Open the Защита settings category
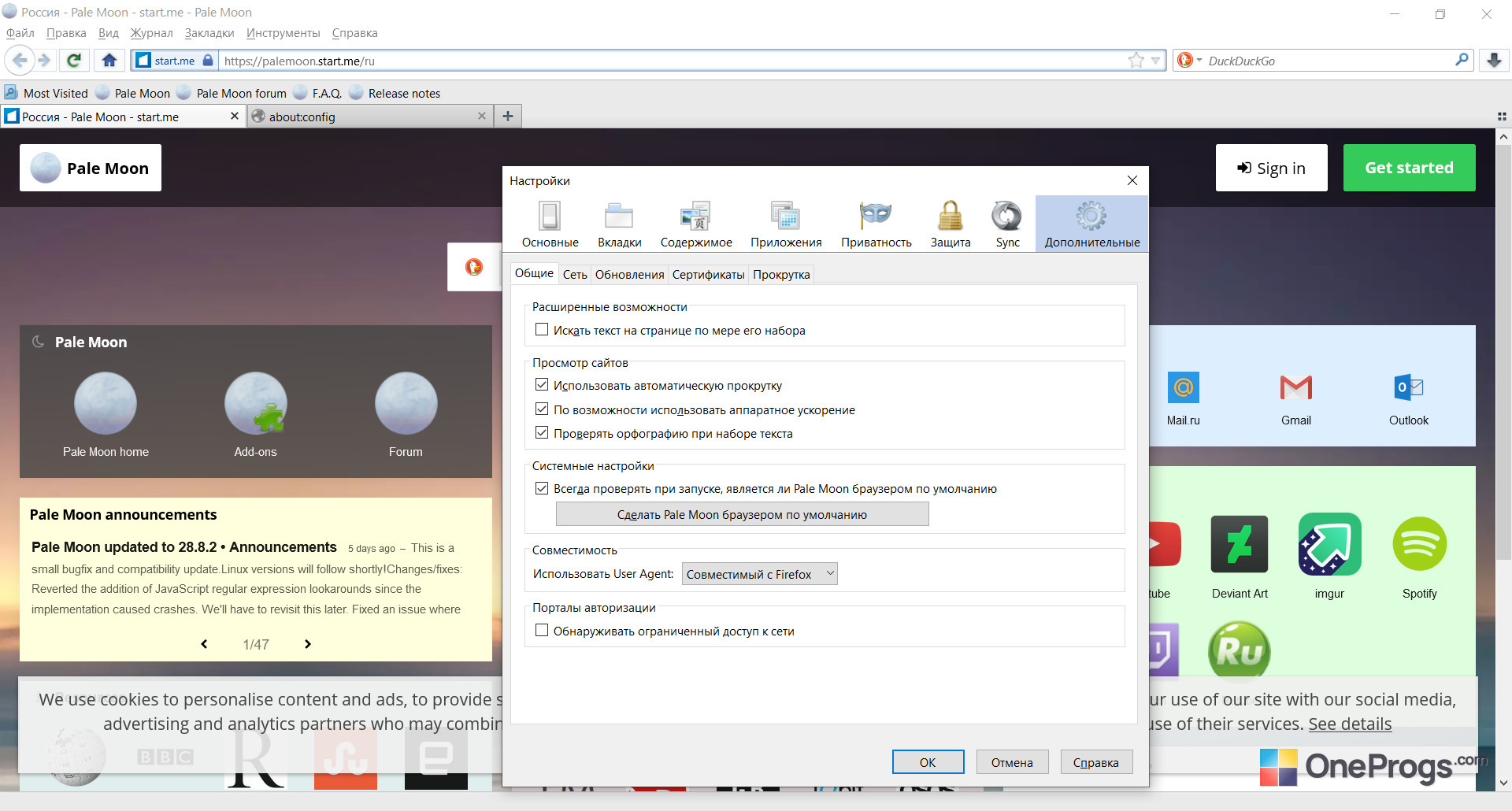 click(951, 224)
